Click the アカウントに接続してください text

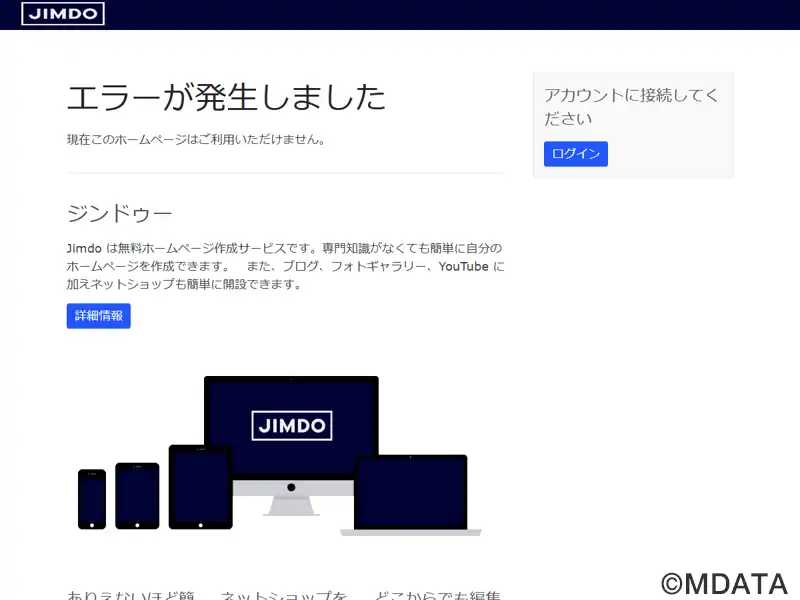click(x=631, y=107)
